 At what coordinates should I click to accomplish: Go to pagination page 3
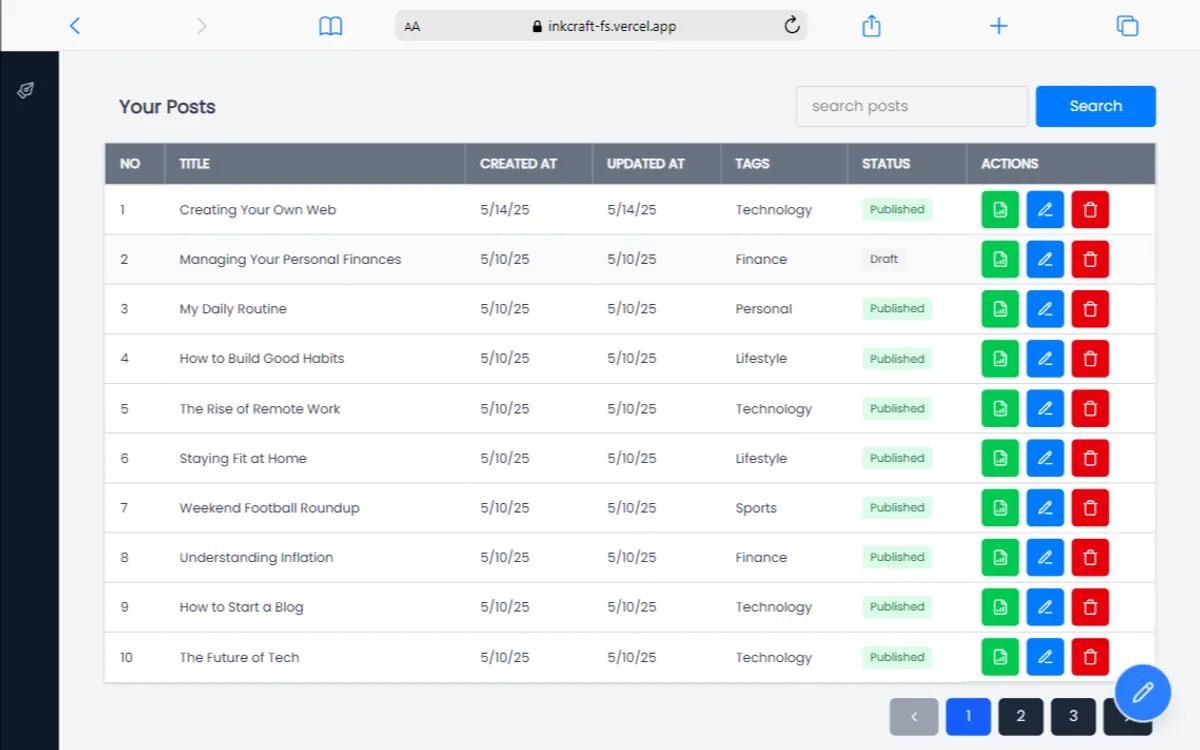1074,716
